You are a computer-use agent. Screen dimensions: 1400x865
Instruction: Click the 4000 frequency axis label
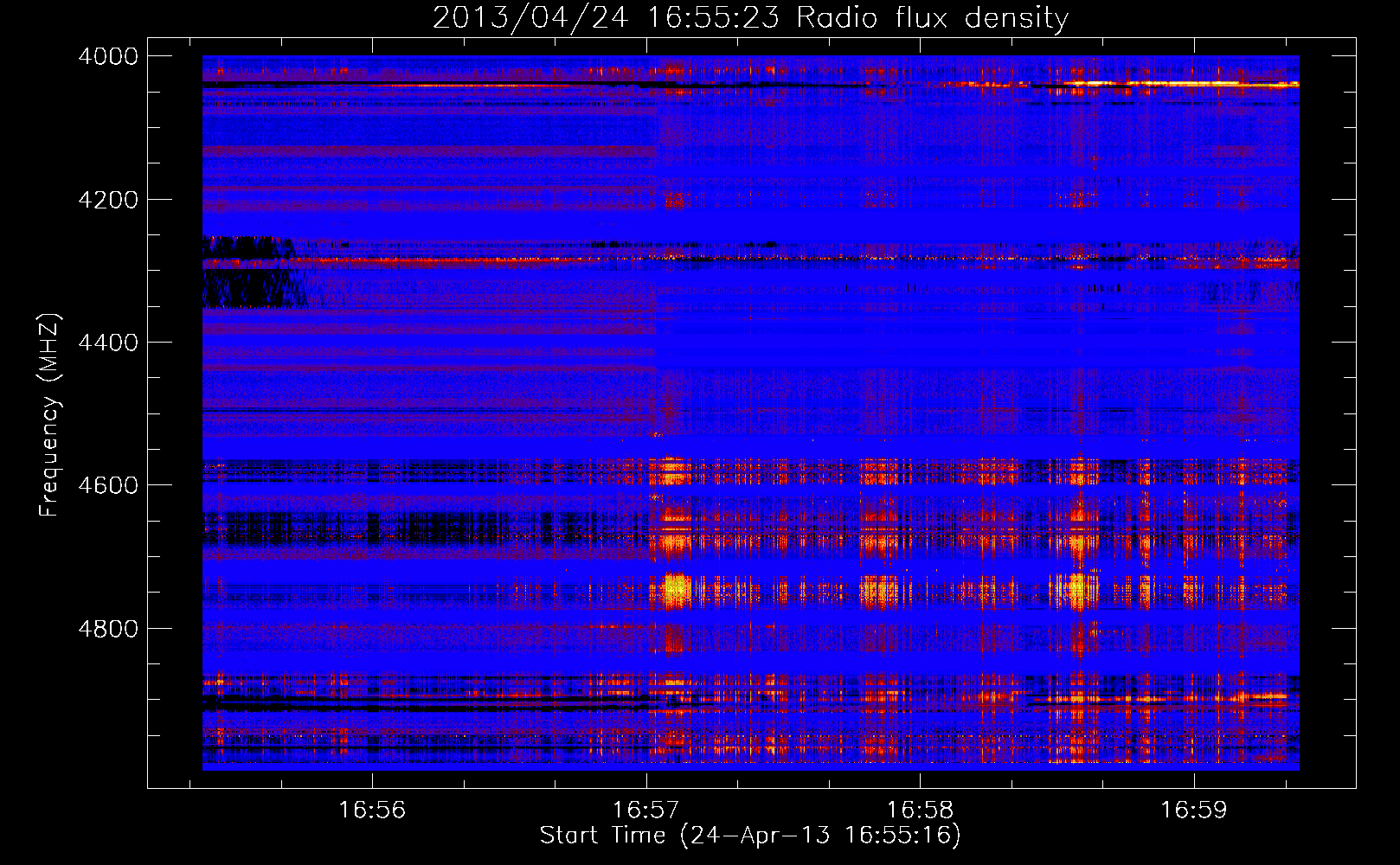108,56
